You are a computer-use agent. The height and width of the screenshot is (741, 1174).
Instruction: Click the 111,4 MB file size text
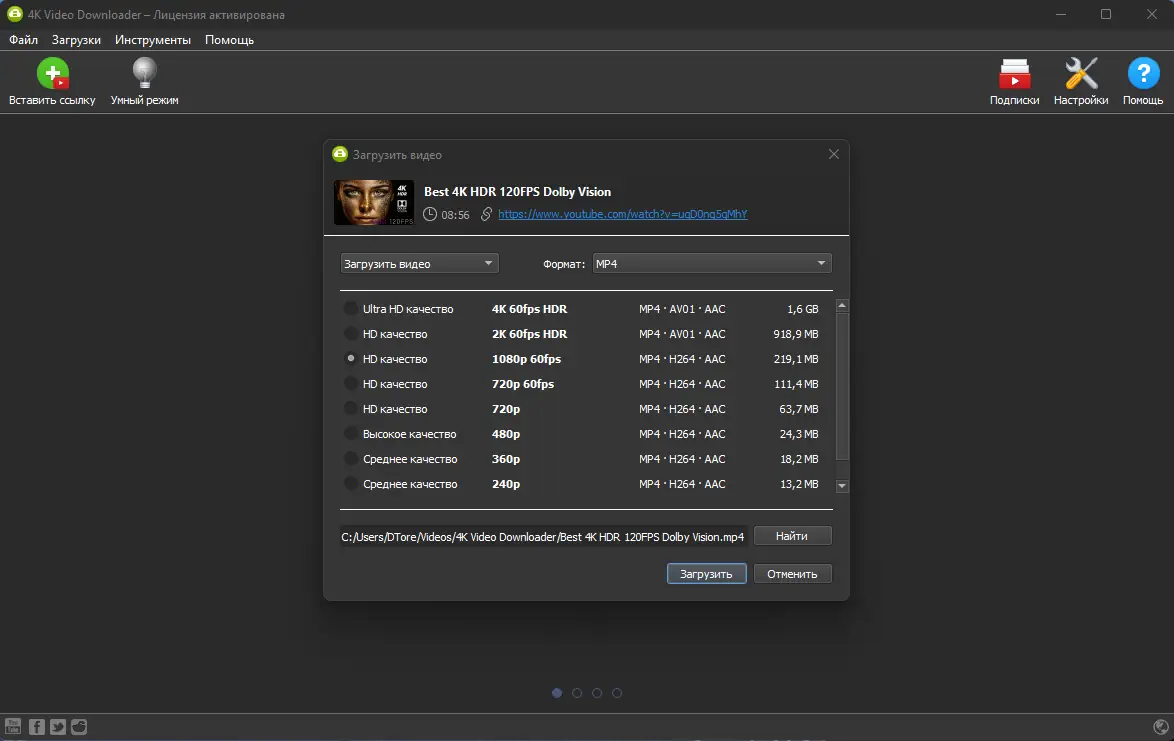[x=796, y=384]
